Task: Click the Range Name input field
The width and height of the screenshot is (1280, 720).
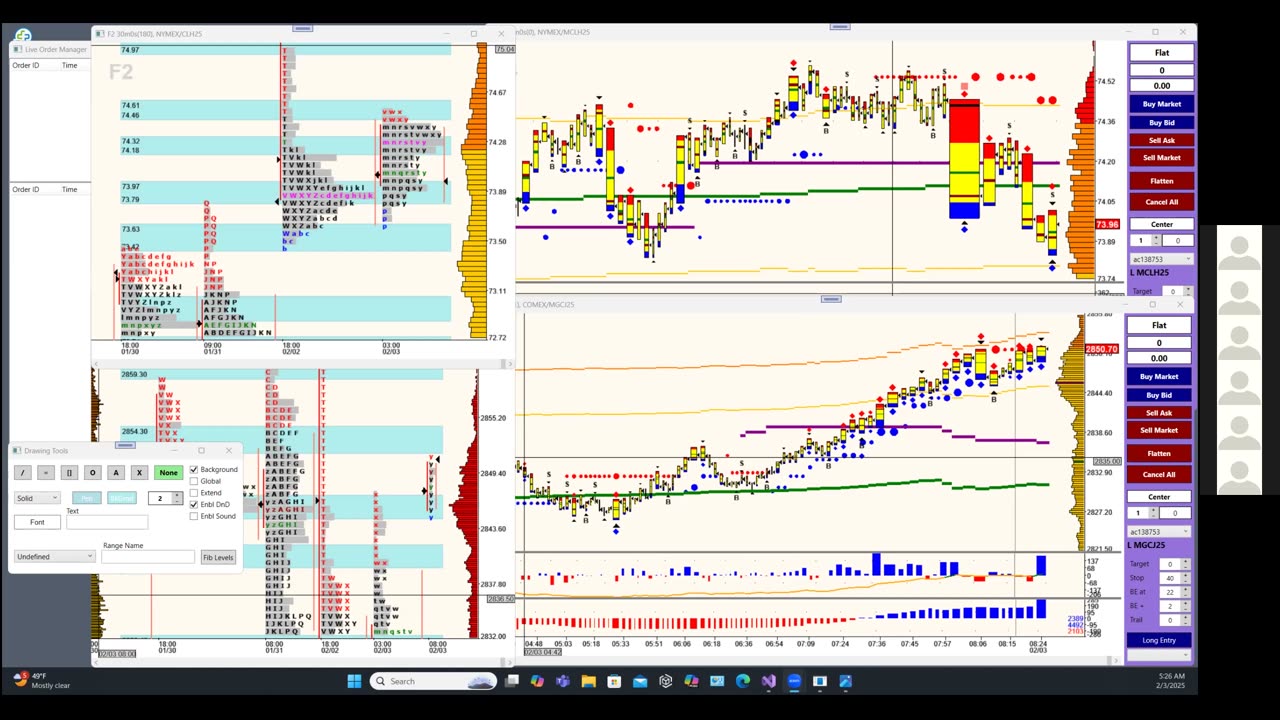Action: [x=148, y=556]
